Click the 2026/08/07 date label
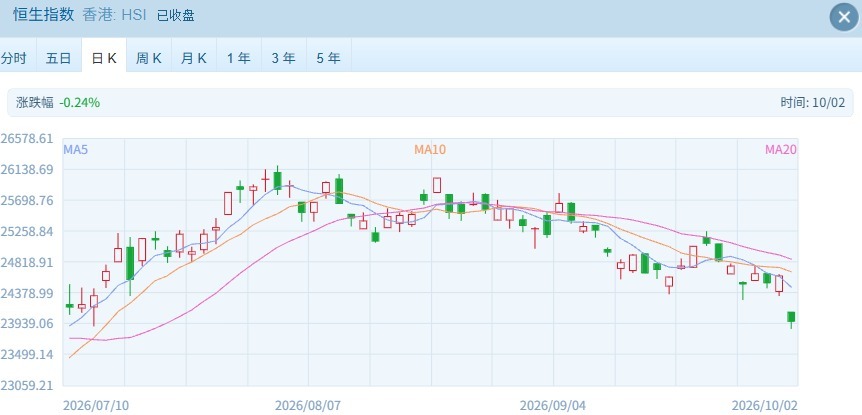Viewport: 862px width, 415px height. [x=308, y=406]
